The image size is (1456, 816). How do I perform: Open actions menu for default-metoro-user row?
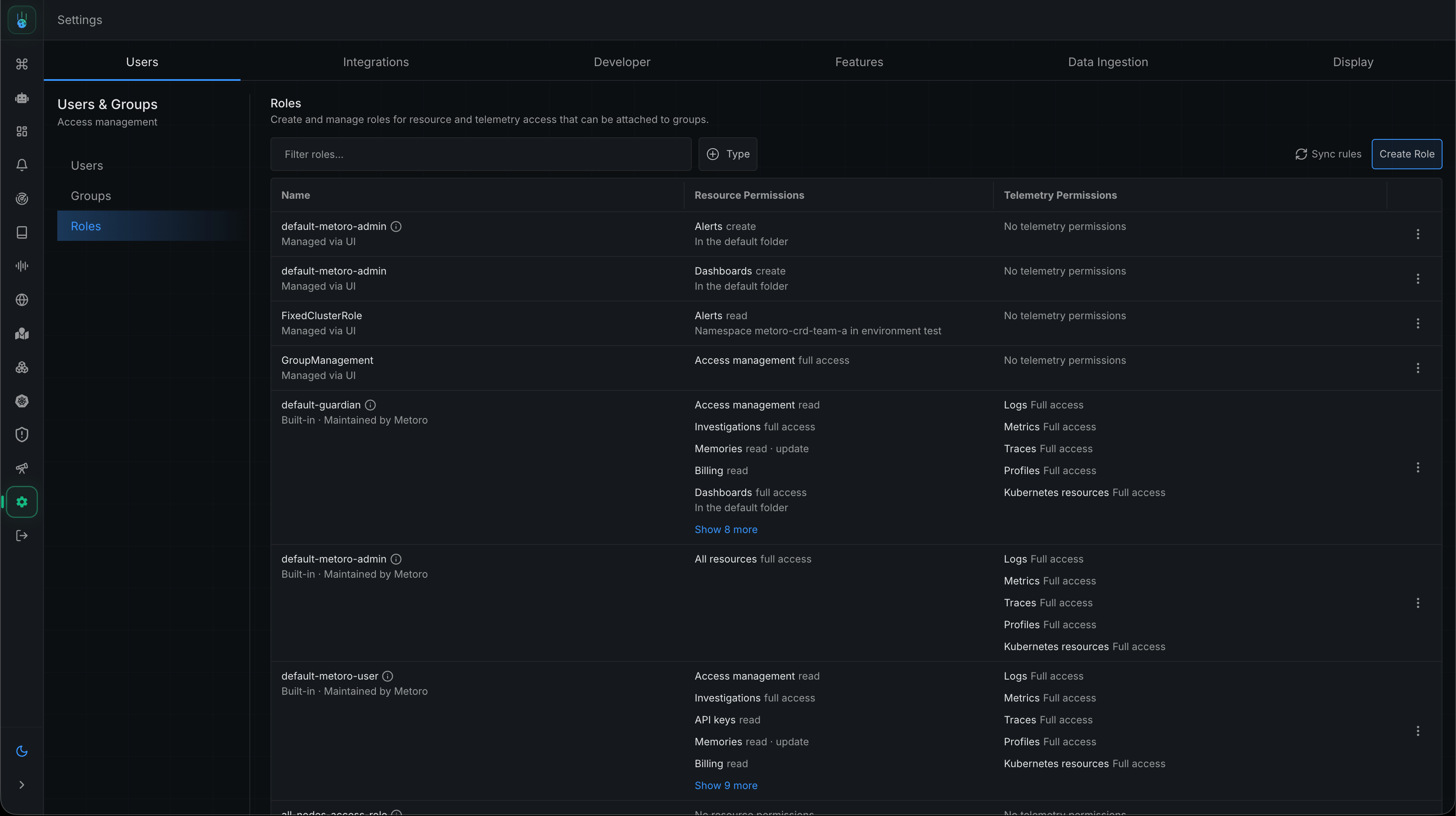tap(1418, 731)
